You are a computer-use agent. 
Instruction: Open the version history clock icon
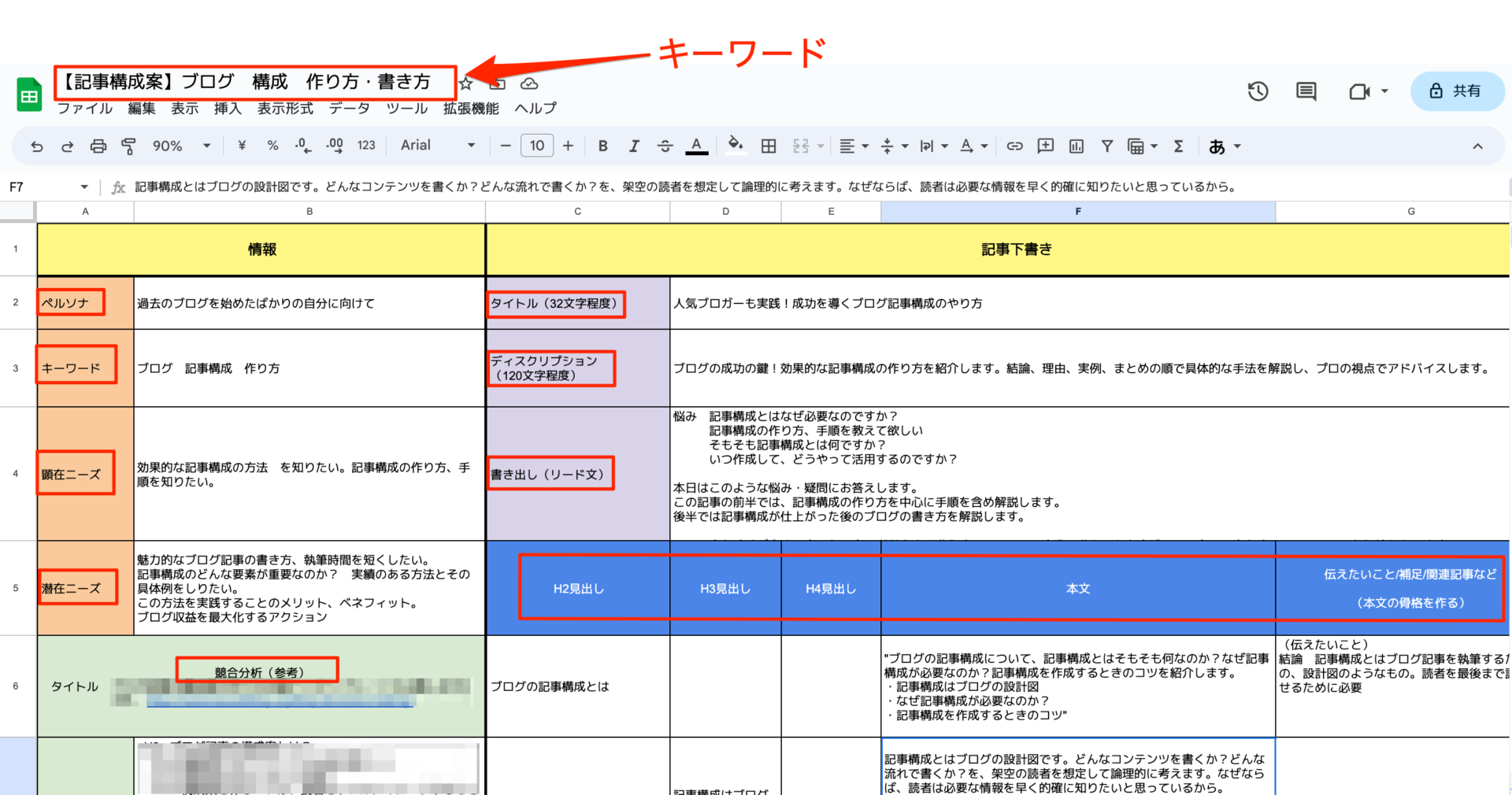tap(1258, 91)
